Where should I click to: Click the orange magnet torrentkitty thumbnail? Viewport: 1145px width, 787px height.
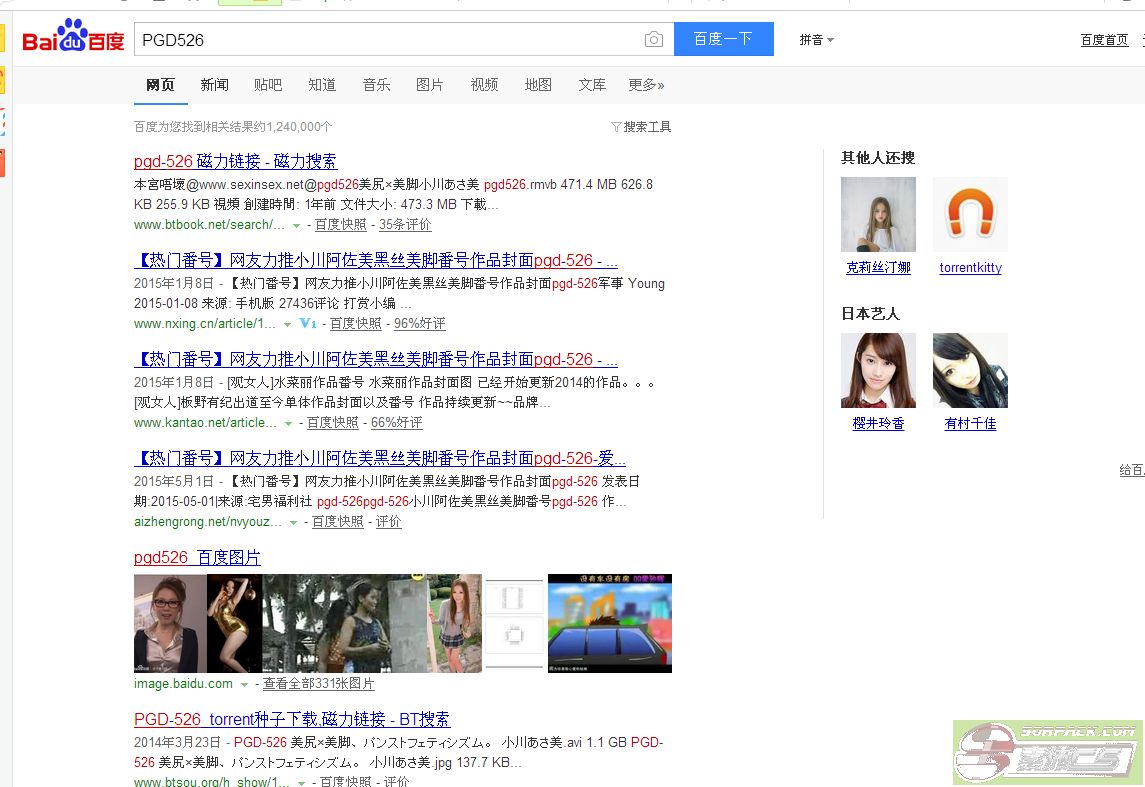970,215
